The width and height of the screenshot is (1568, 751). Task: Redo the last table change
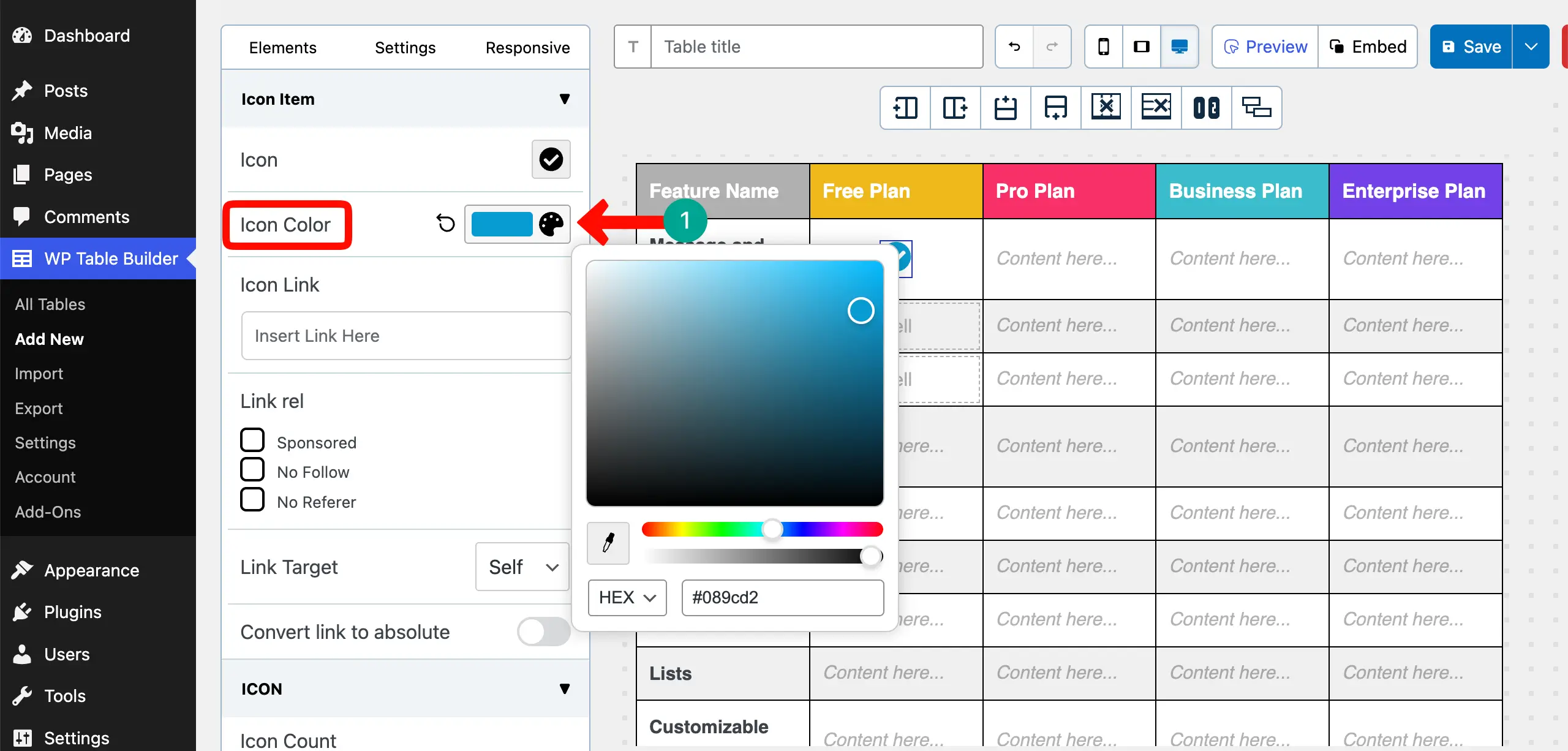[1052, 47]
